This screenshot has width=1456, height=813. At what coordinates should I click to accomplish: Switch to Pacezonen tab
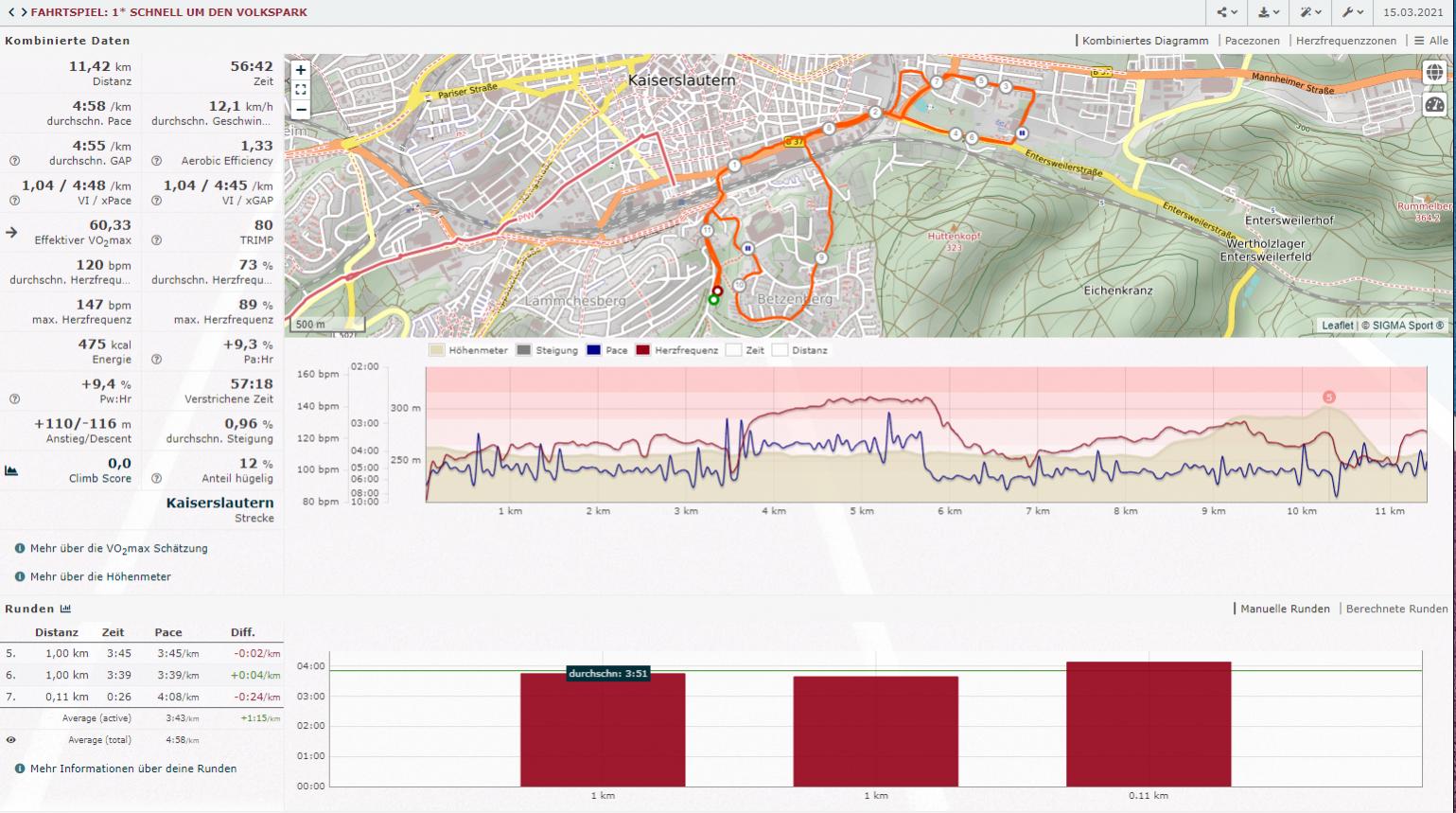[1252, 41]
